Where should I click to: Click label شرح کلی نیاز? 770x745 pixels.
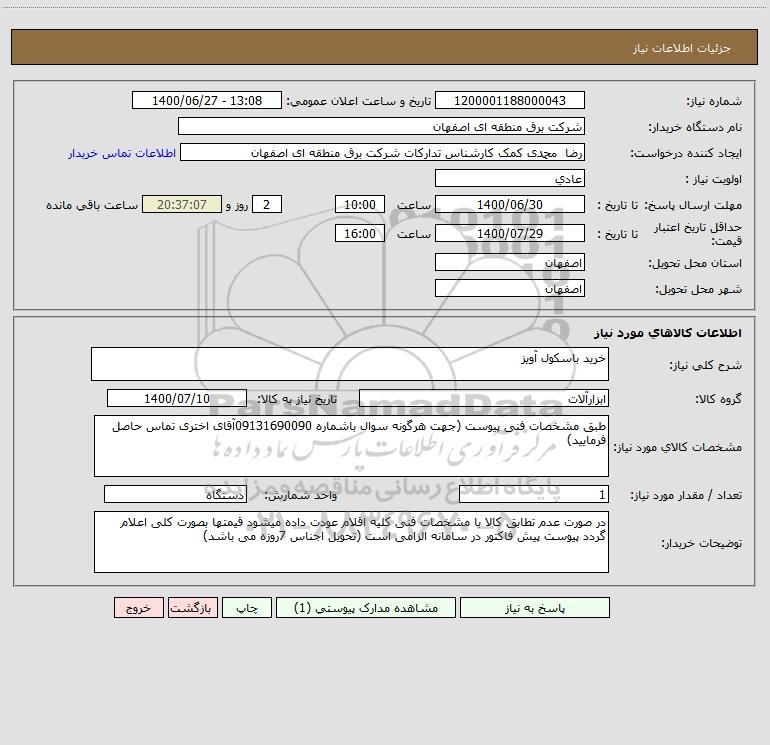click(706, 365)
